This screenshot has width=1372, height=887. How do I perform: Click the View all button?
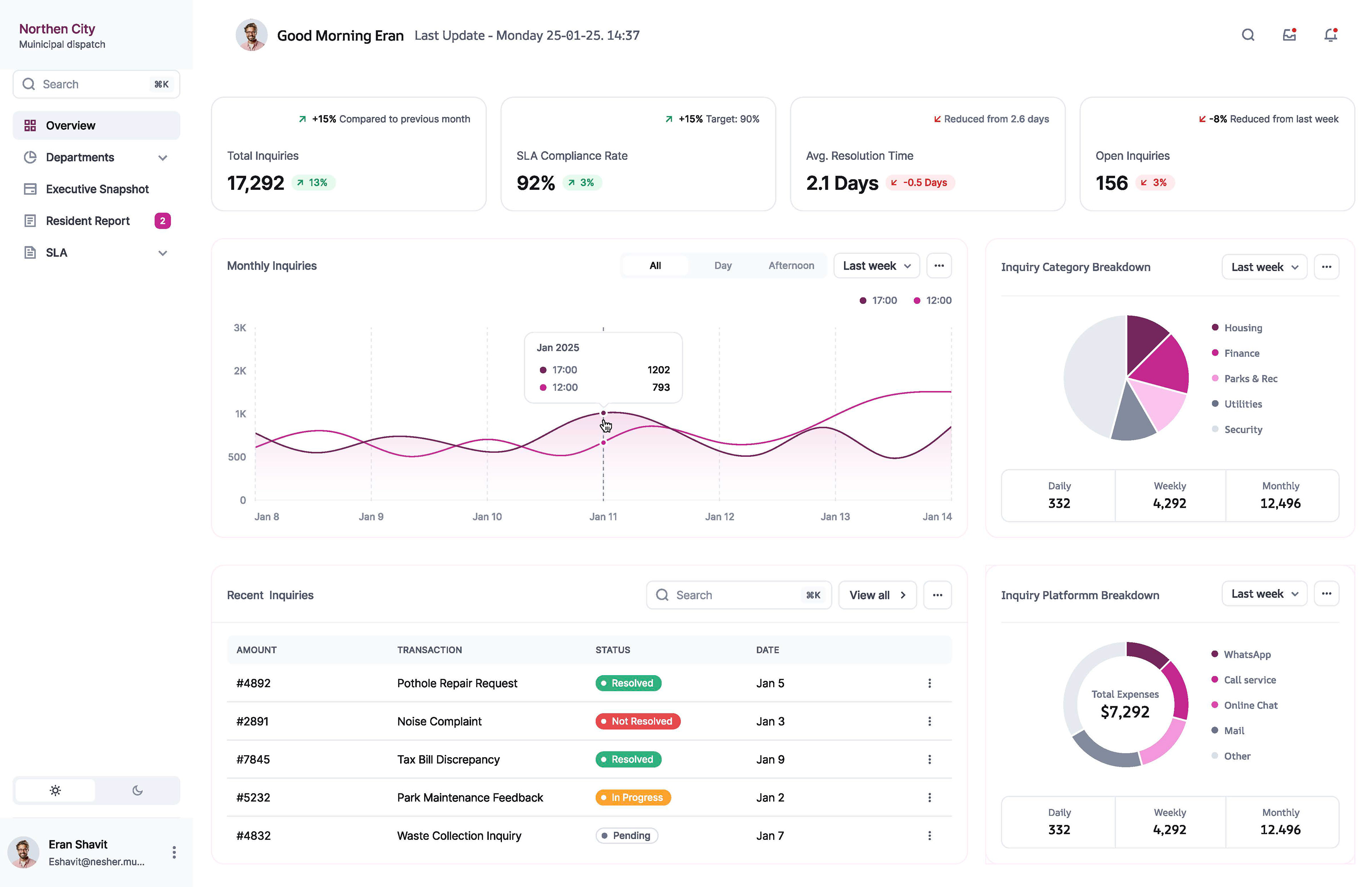click(x=877, y=595)
